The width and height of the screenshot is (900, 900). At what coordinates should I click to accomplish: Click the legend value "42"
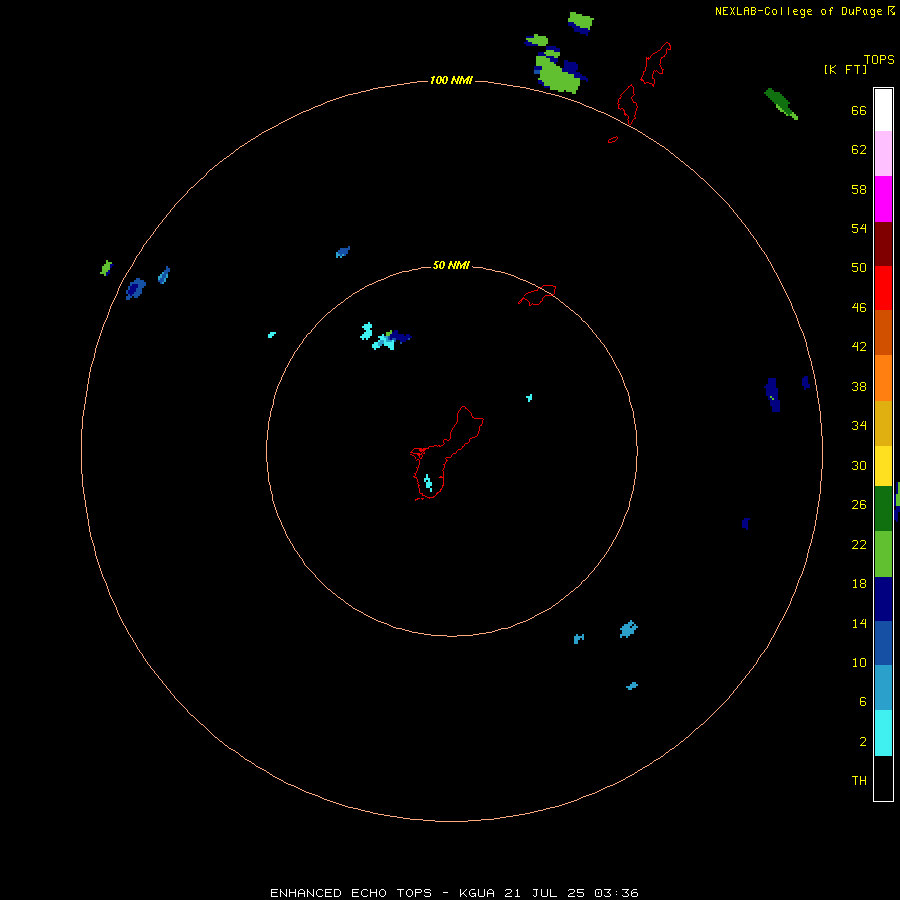tap(859, 347)
